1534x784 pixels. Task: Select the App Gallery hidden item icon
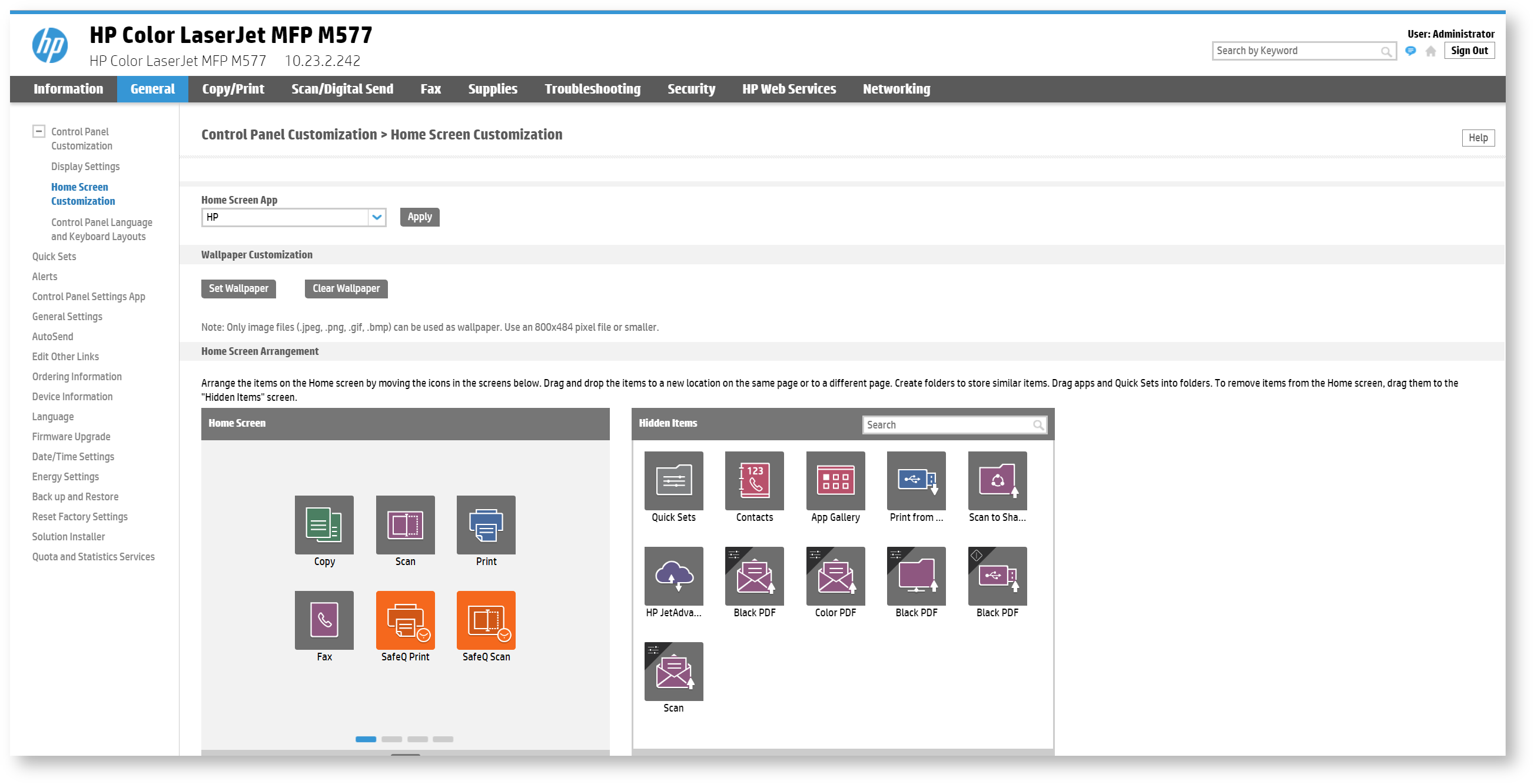(835, 480)
